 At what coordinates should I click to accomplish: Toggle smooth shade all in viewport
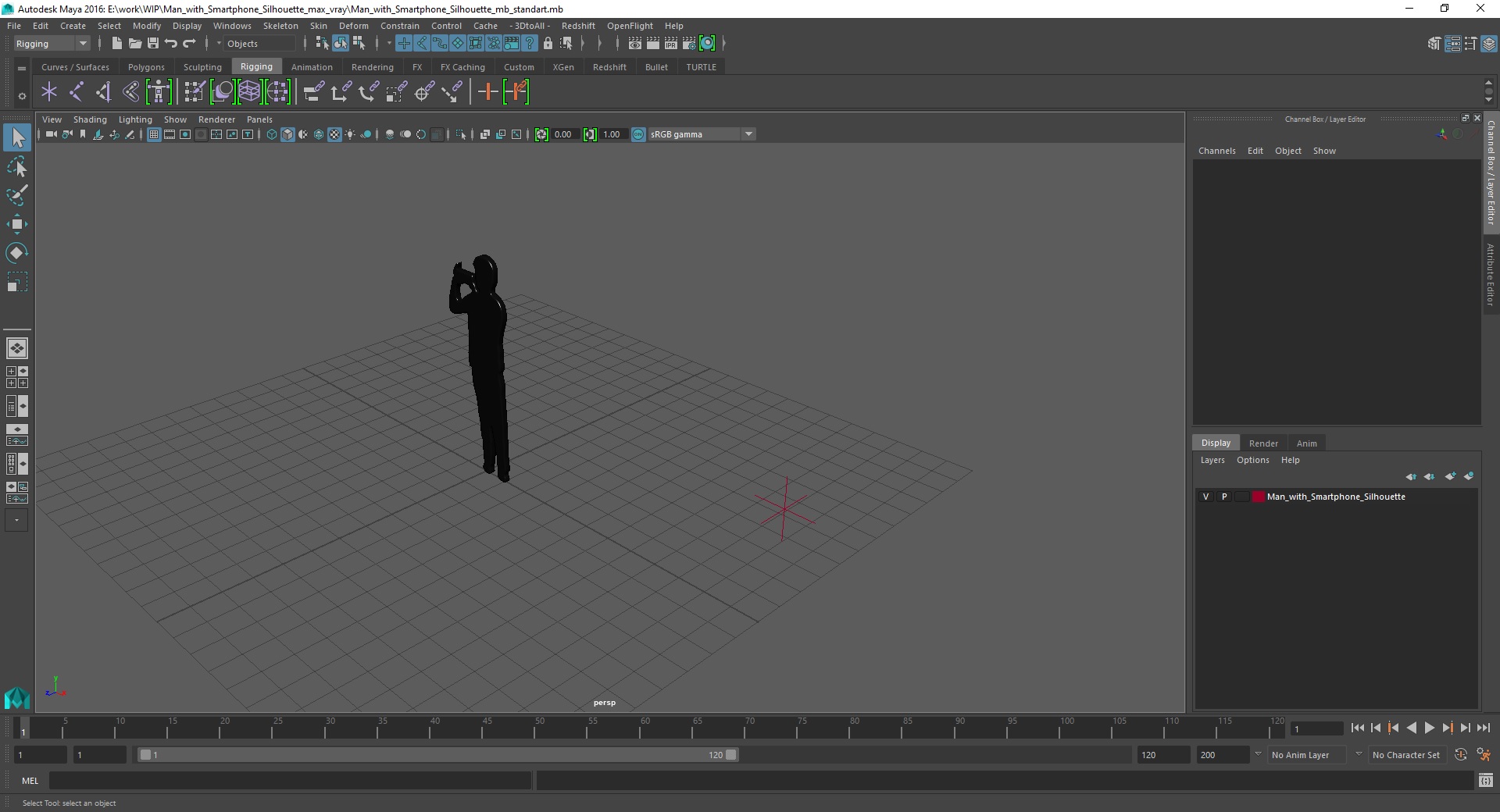coord(287,134)
